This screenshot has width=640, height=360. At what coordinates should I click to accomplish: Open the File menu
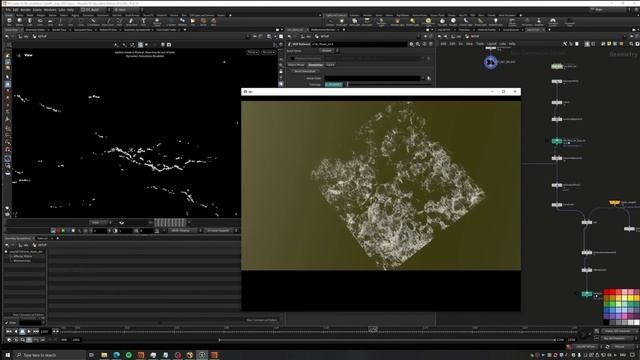click(x=8, y=9)
